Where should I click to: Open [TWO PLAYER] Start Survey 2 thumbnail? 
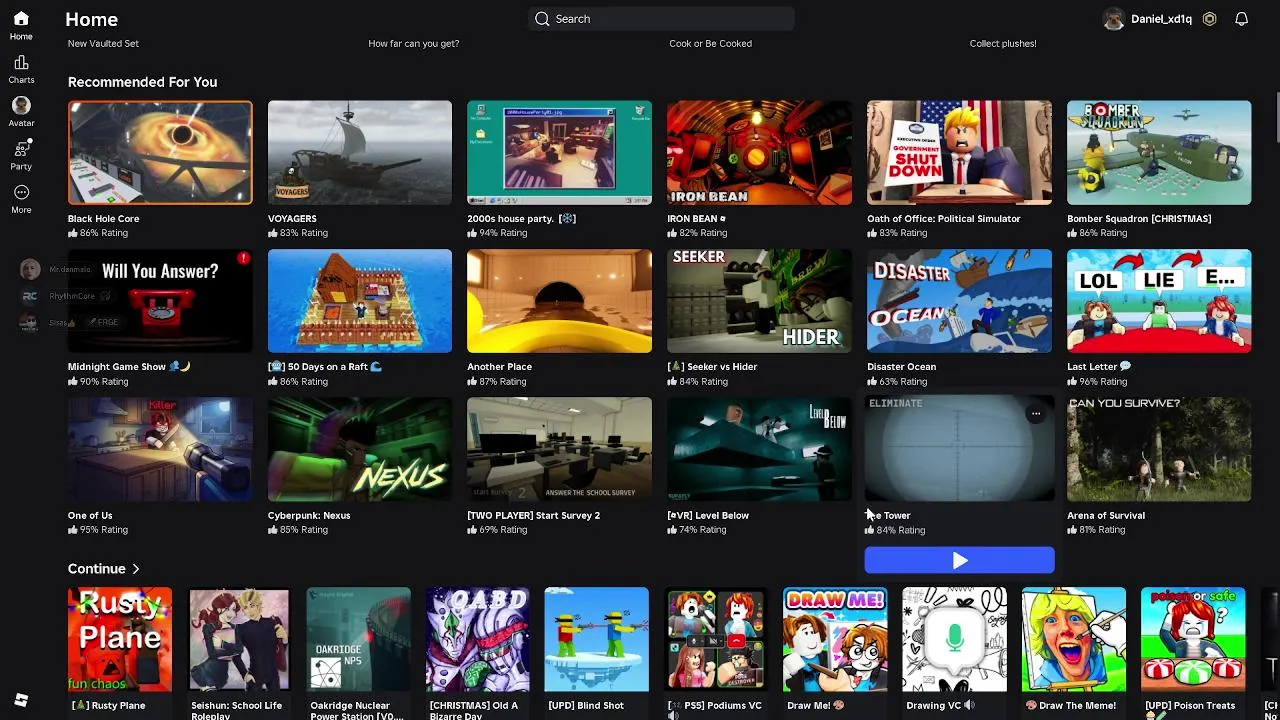point(559,449)
